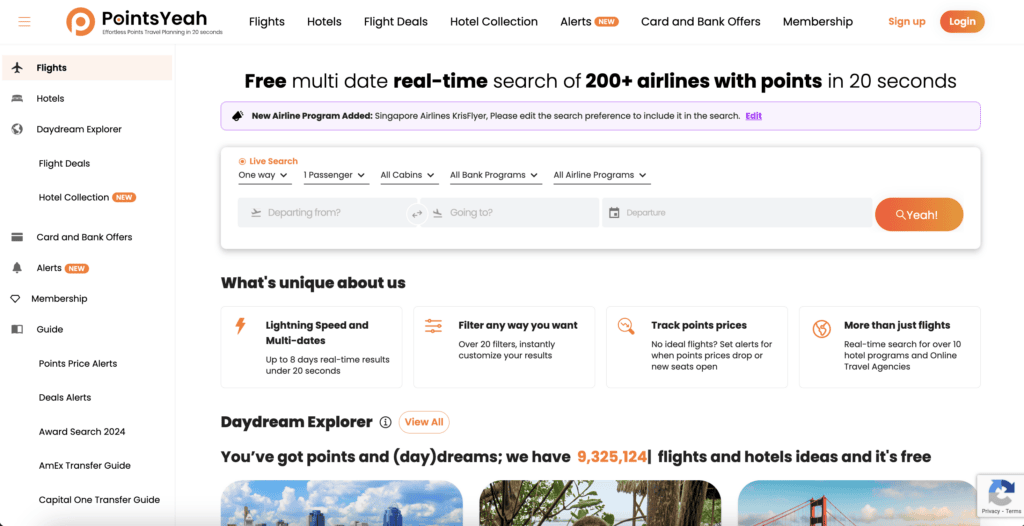Expand the All Cabins dropdown

[408, 175]
